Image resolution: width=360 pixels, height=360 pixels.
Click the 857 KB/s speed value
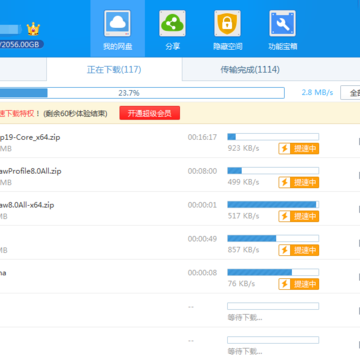(x=243, y=250)
